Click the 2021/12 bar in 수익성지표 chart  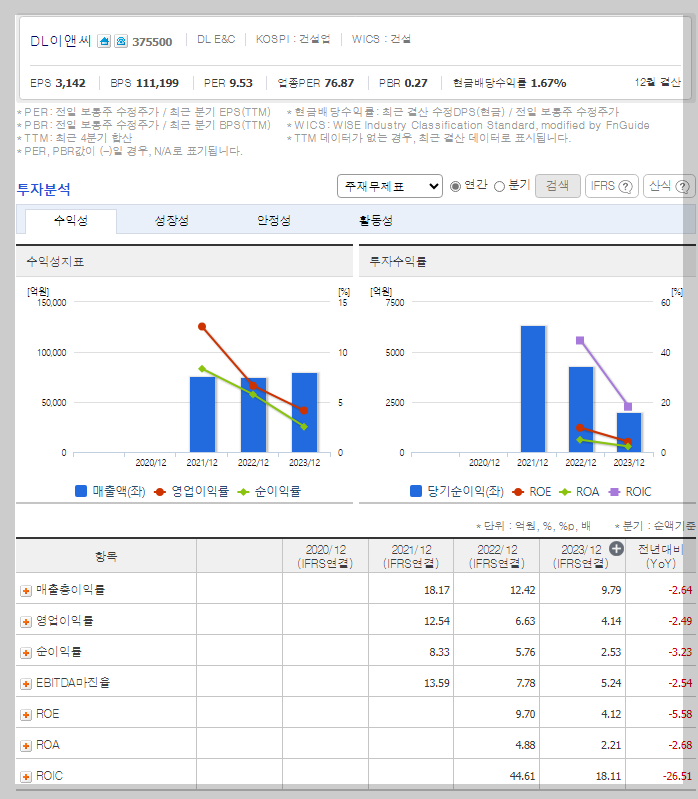pos(202,414)
